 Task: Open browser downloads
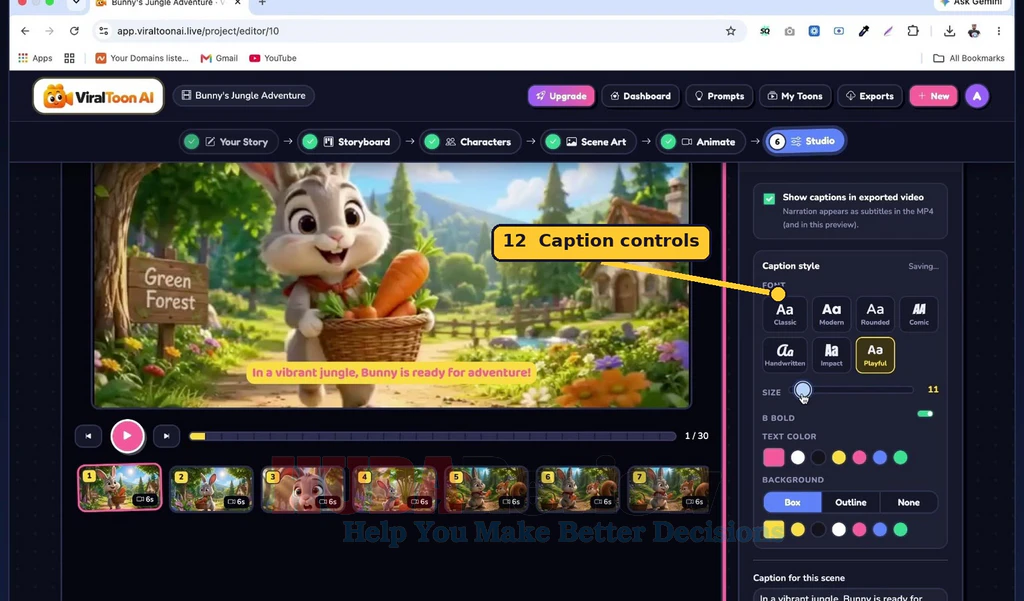(x=950, y=31)
